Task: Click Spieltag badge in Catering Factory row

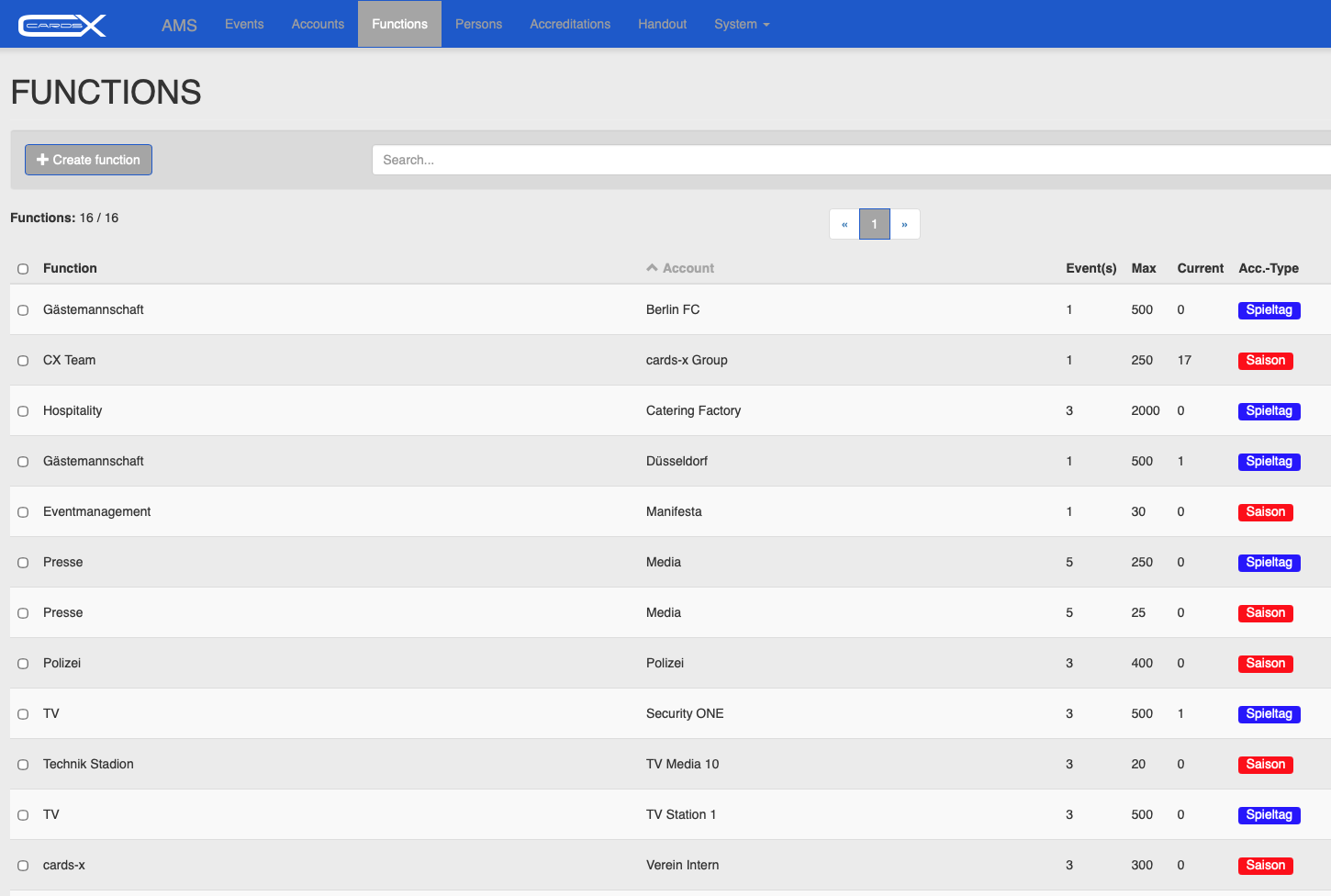Action: [1269, 411]
